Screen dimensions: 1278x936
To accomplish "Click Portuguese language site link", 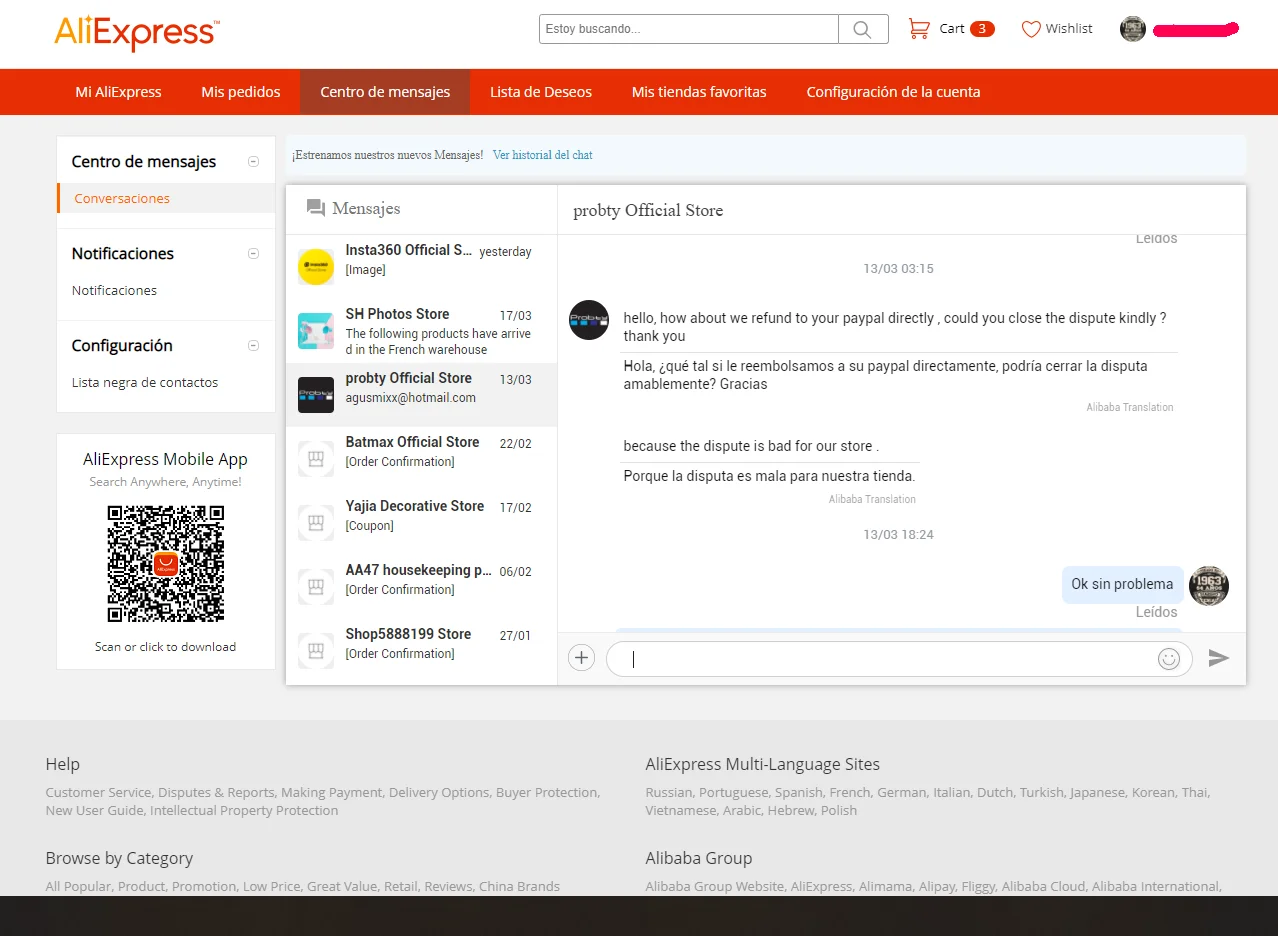I will (x=733, y=793).
